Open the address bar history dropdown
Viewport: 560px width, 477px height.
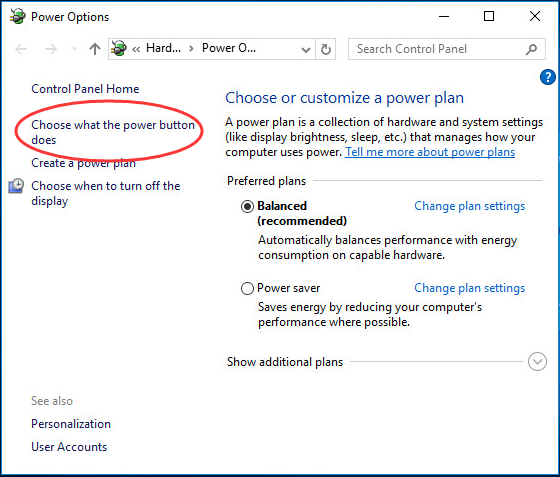[x=306, y=49]
